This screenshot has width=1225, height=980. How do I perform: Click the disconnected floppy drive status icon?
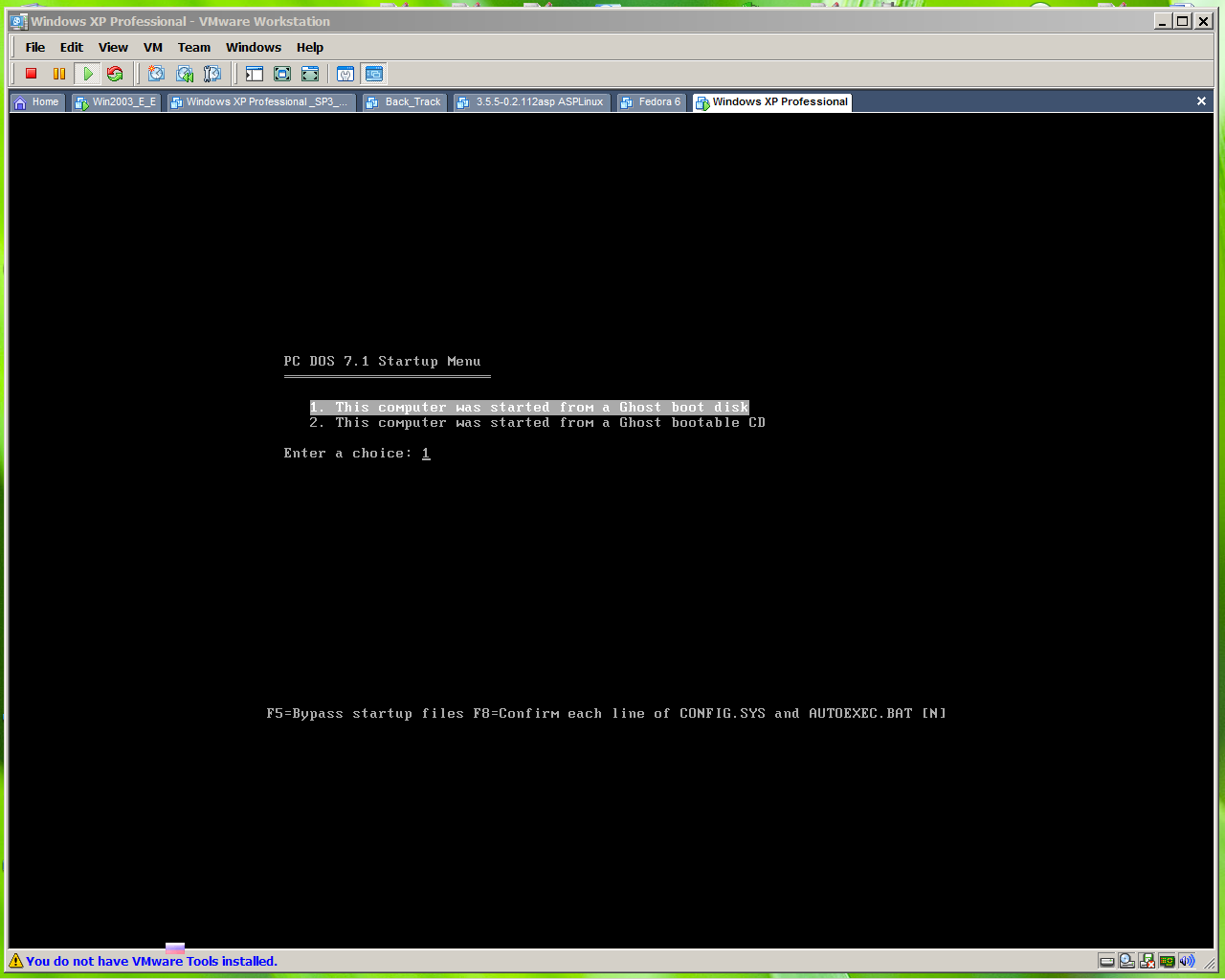pos(1147,961)
